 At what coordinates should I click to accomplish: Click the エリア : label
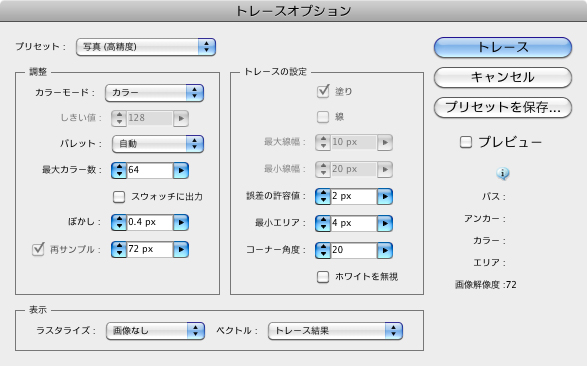coord(489,263)
